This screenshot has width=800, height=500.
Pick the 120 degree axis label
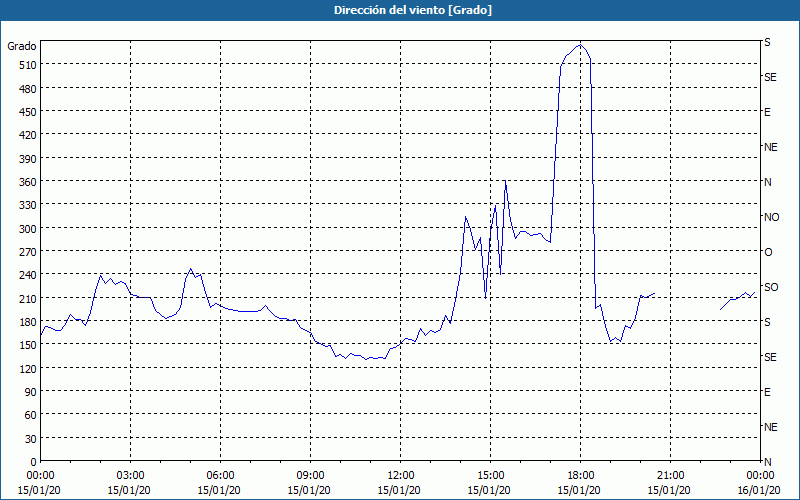point(28,368)
